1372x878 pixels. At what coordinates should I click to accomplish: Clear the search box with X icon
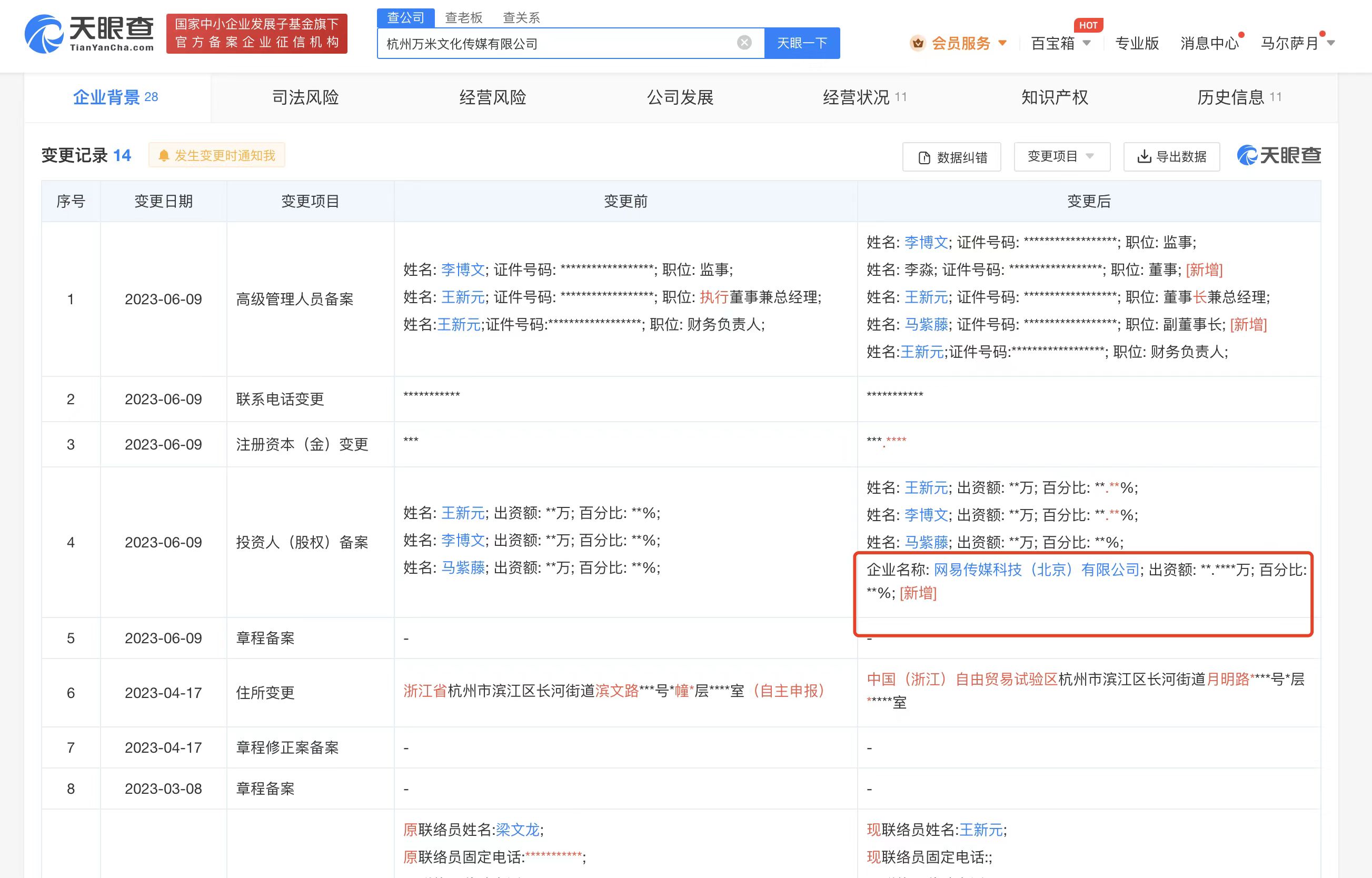click(743, 43)
